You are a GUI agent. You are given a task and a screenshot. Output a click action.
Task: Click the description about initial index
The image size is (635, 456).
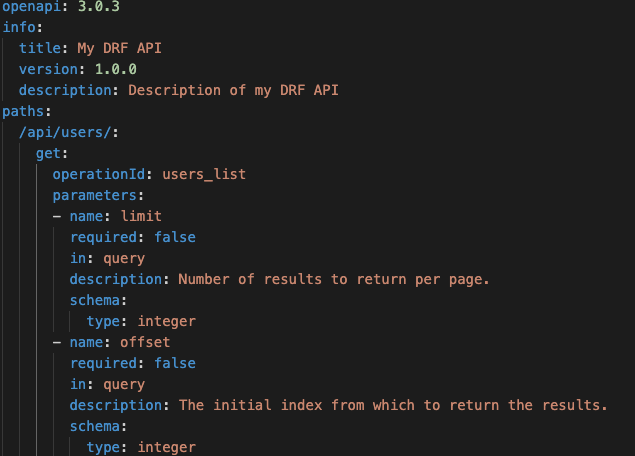point(393,405)
